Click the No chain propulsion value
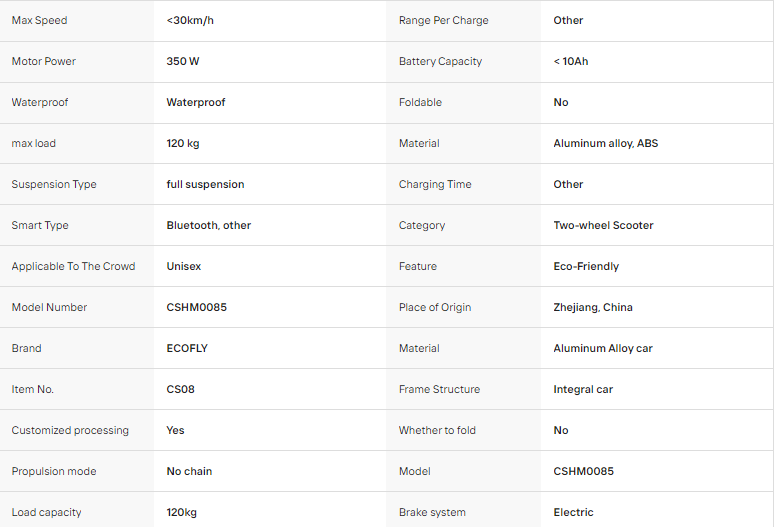 click(x=189, y=471)
